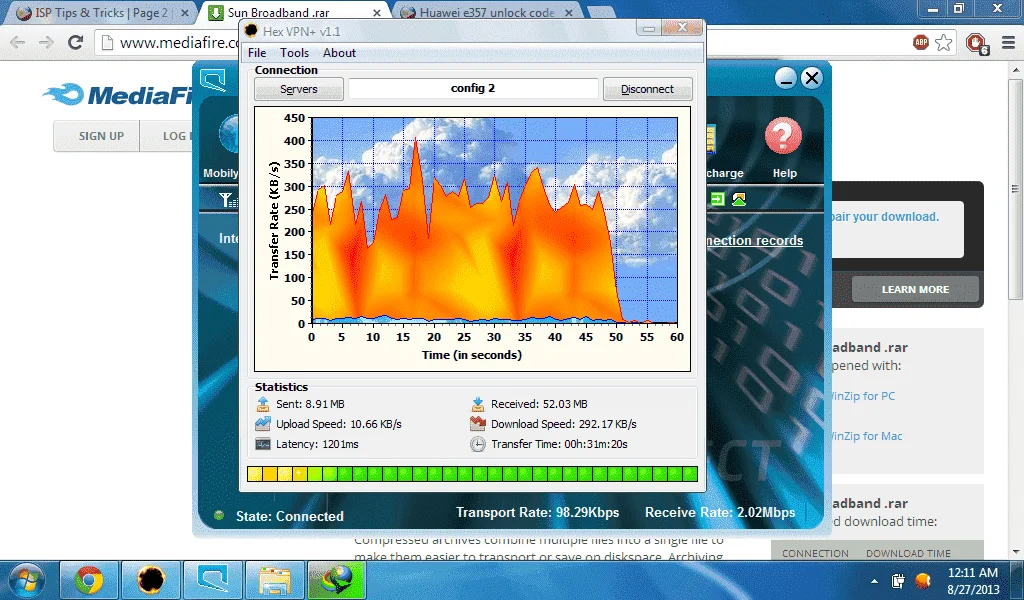Click the MediaFire logo
Screen dimensions: 1024x600
(119, 95)
